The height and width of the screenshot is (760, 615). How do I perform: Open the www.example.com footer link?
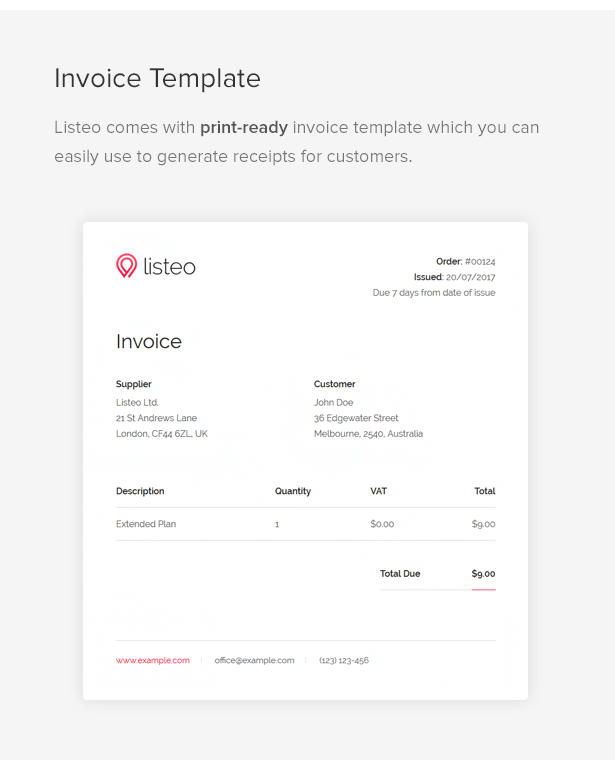pos(152,660)
